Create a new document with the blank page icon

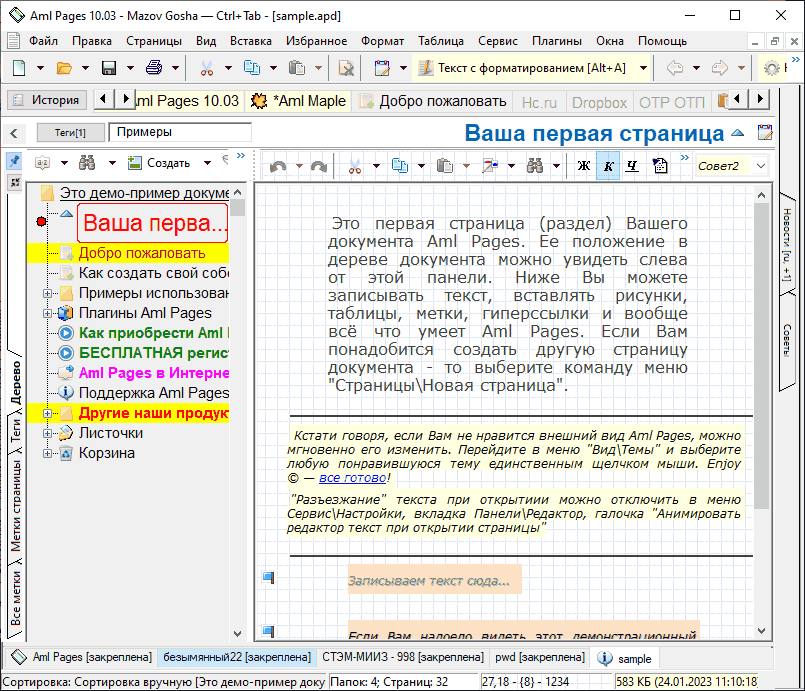(x=19, y=68)
